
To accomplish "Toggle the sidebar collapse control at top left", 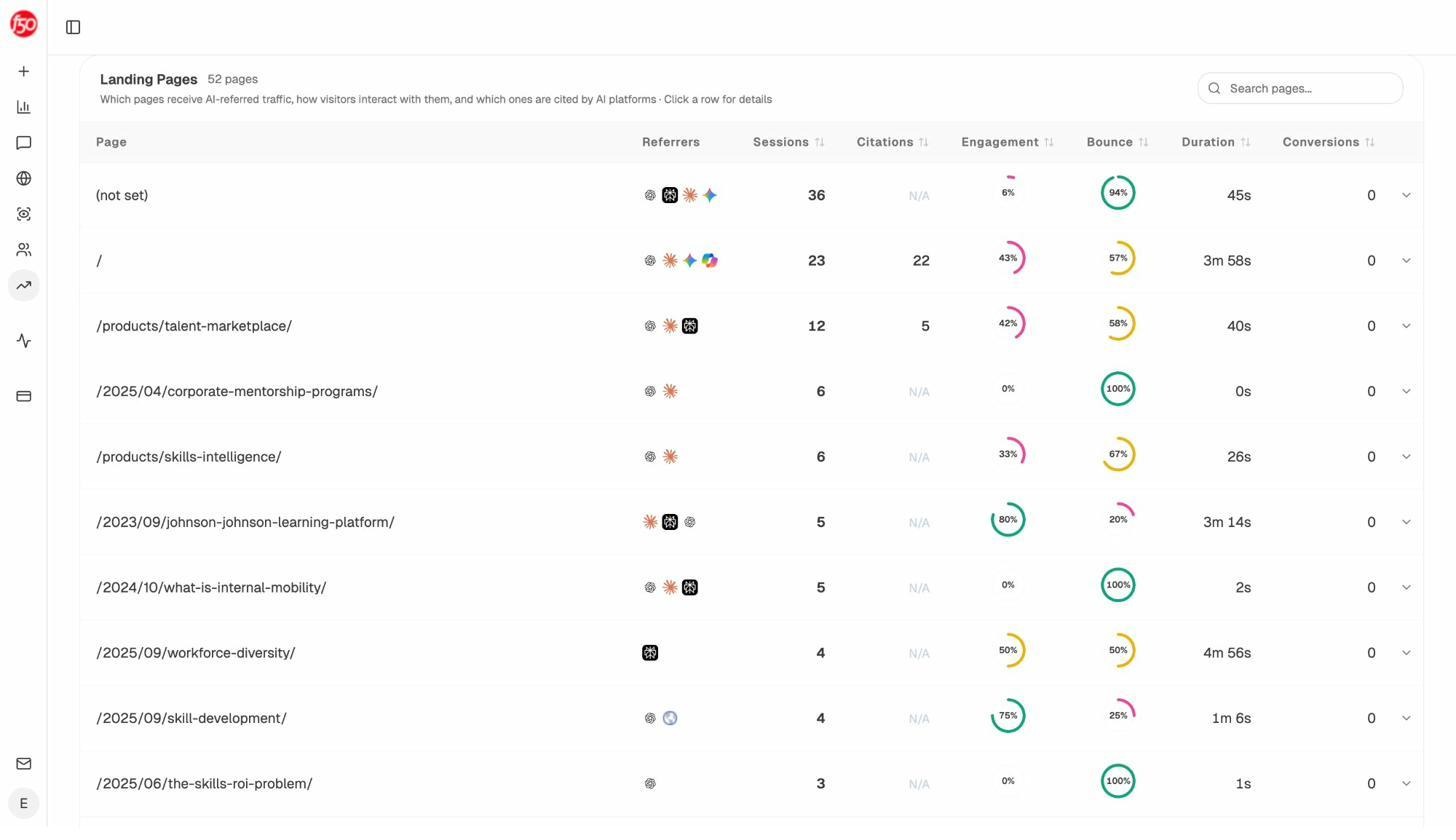I will pos(72,27).
